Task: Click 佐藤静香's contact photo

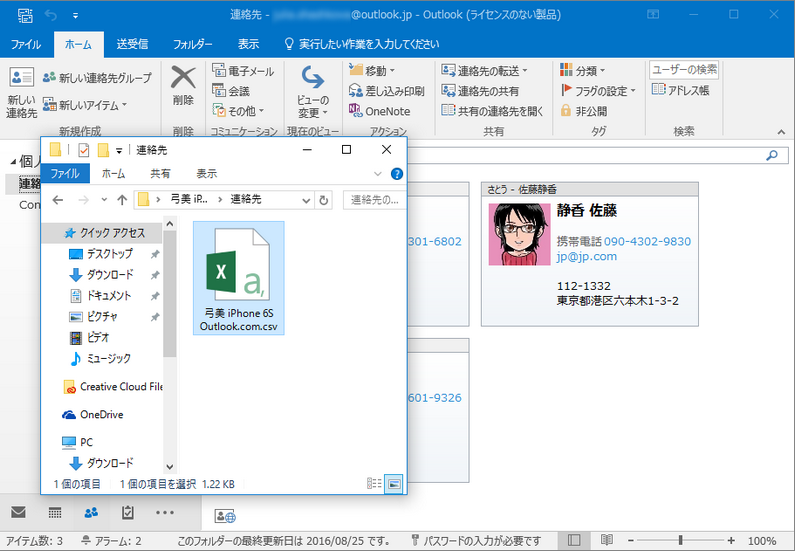Action: (x=519, y=234)
